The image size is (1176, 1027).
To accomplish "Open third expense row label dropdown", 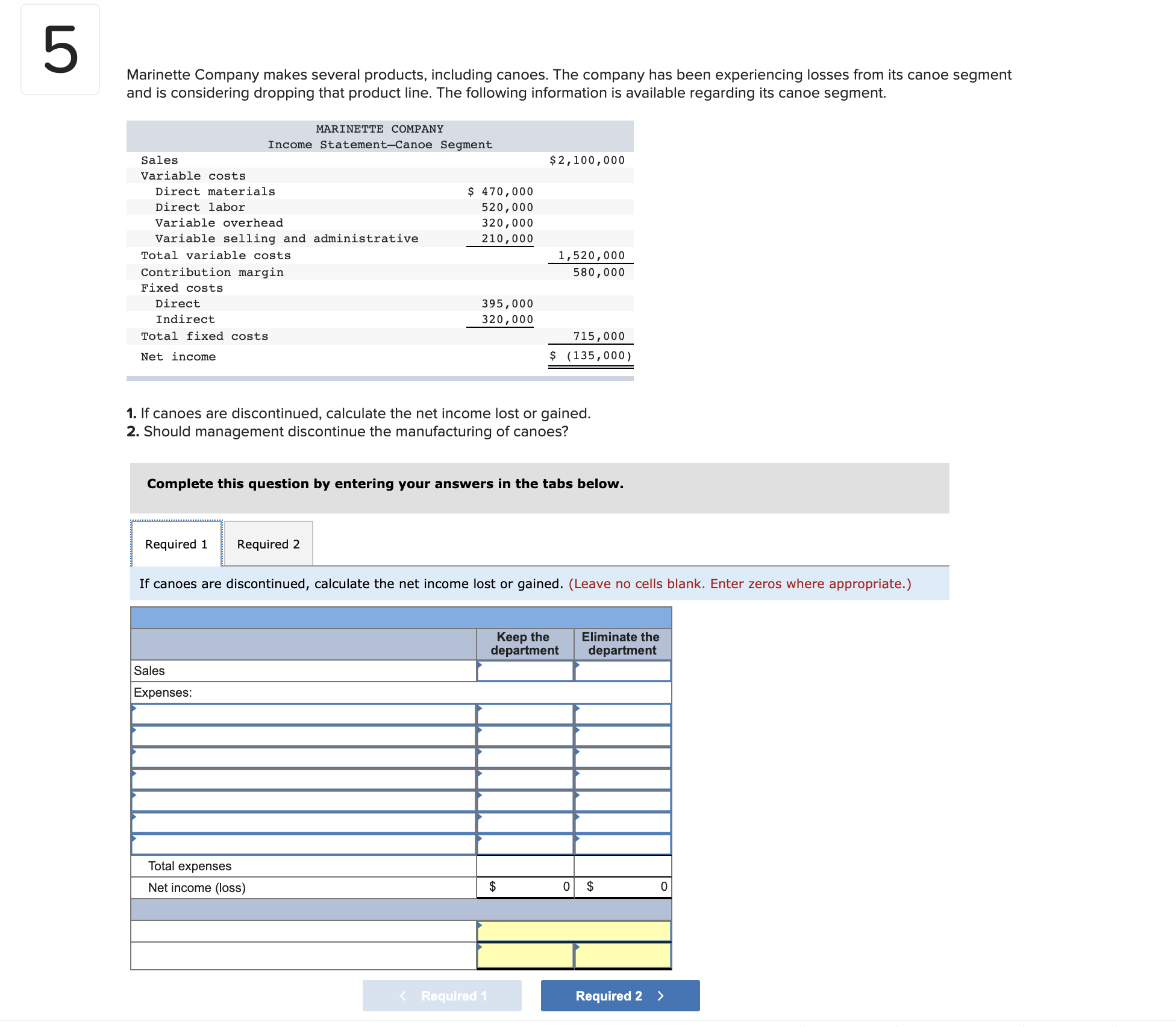I will pyautogui.click(x=304, y=758).
